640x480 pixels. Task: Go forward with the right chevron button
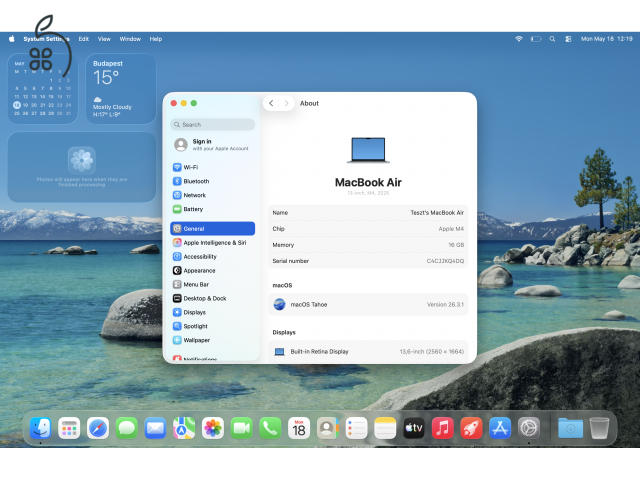(x=287, y=103)
